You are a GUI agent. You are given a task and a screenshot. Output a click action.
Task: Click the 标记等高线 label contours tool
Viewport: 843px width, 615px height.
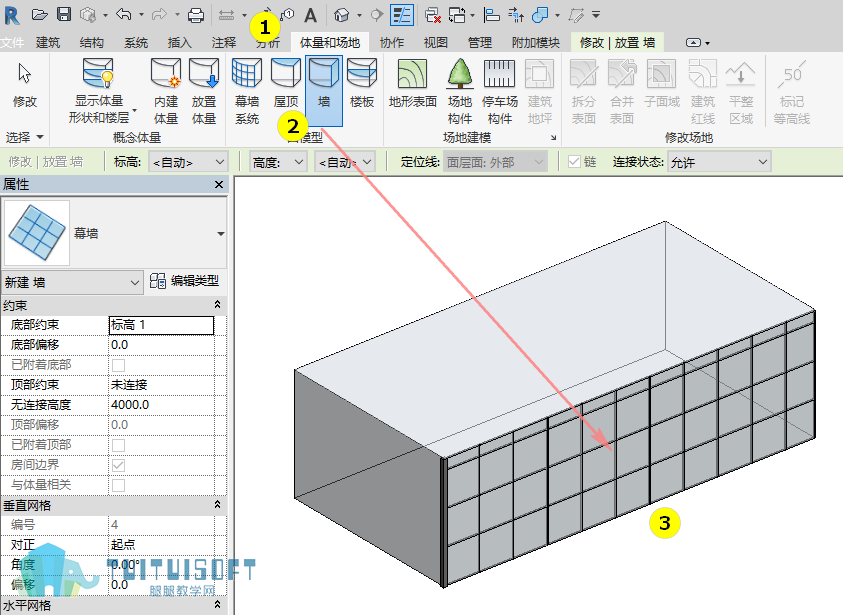[x=791, y=91]
